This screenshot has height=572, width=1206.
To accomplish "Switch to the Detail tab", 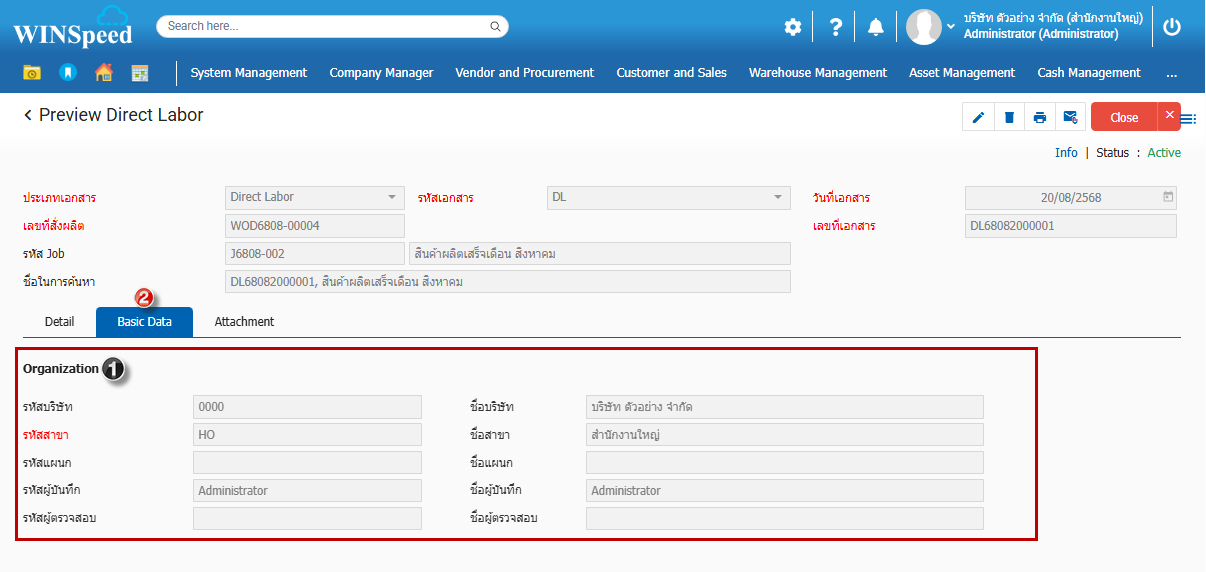I will (60, 322).
